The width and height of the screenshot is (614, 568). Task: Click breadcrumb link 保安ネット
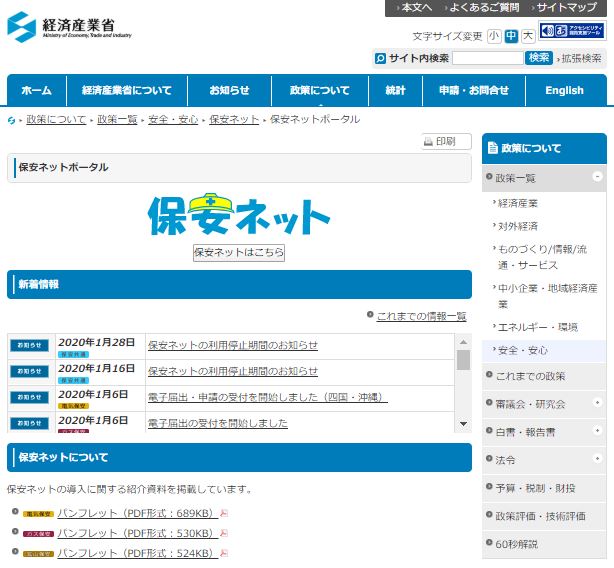tap(234, 119)
